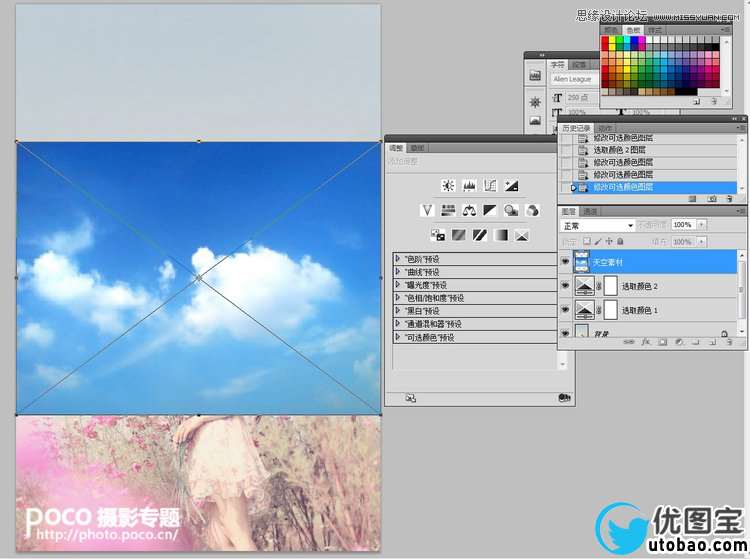Create new snapshot in History panel

712,198
